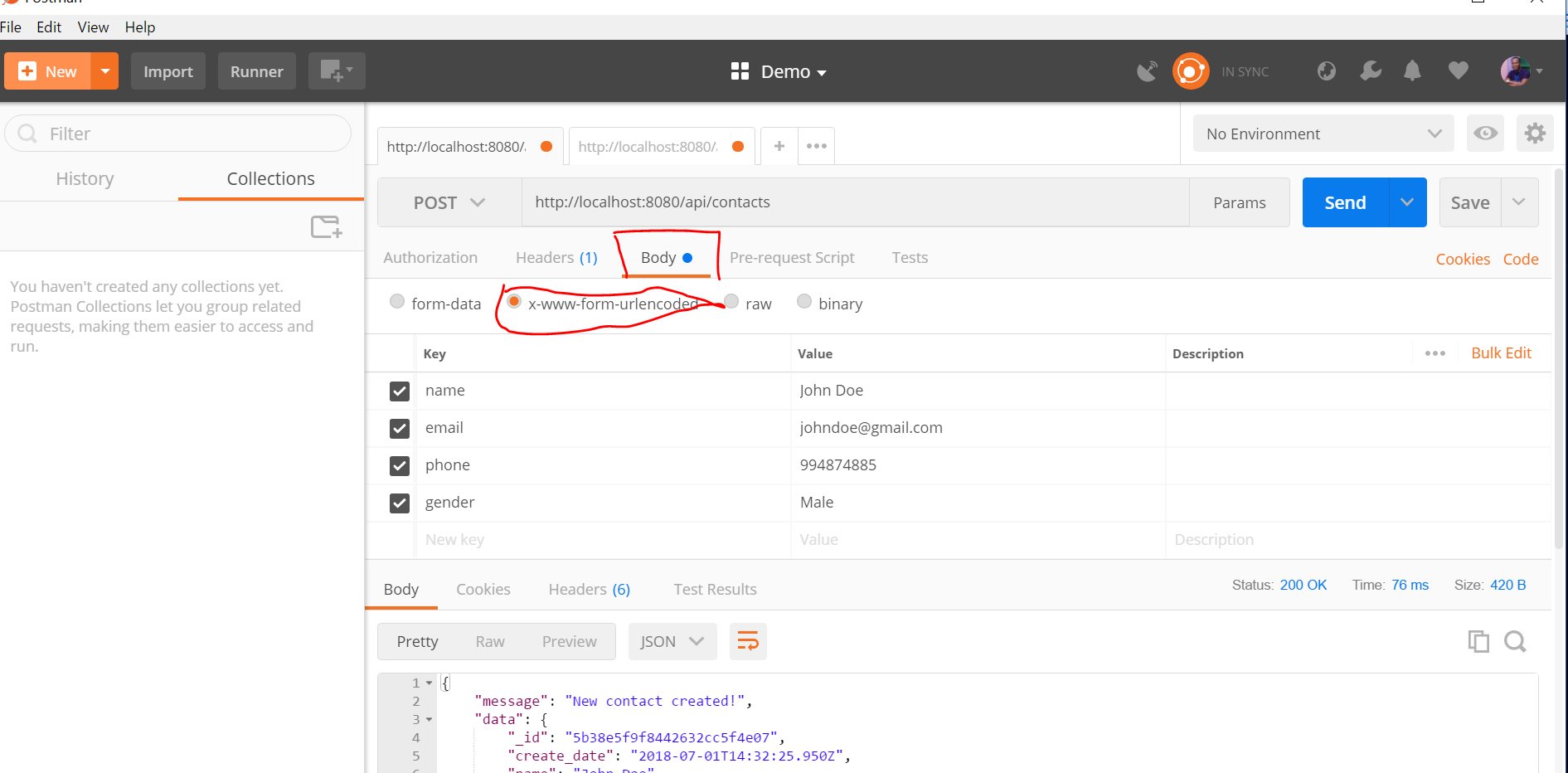
Task: Open manage environments gear icon
Action: (1535, 134)
